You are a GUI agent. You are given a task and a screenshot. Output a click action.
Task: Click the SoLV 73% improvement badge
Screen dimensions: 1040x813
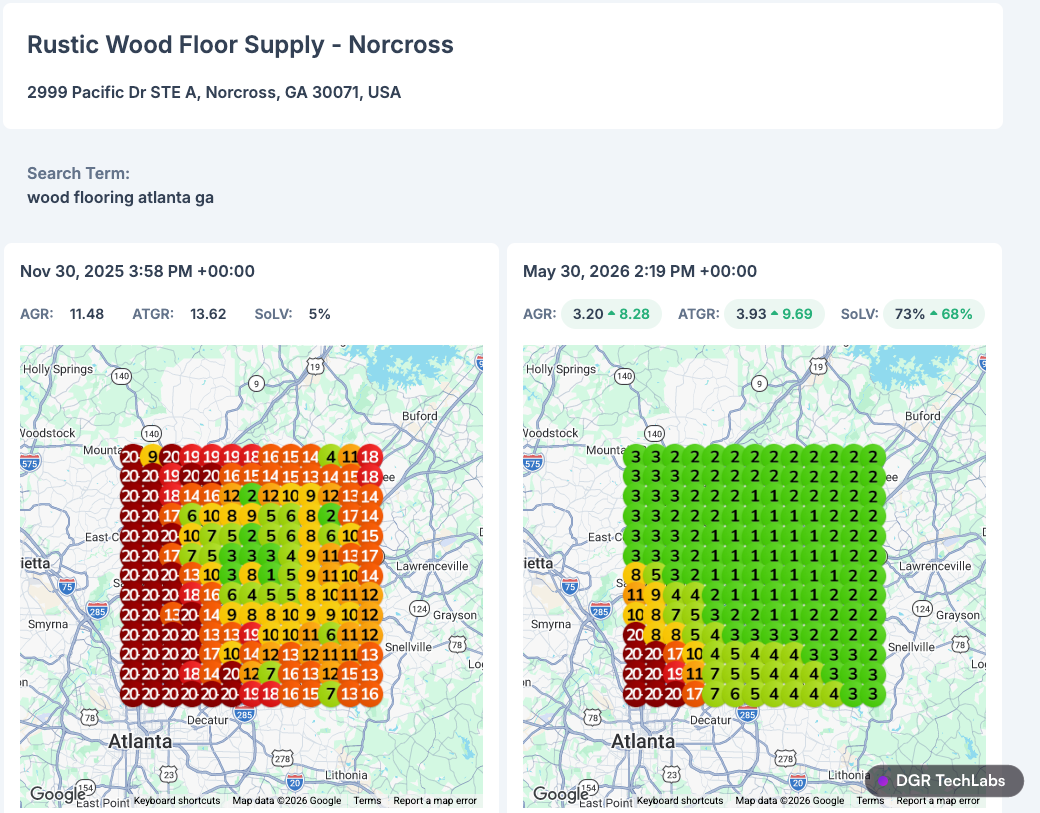click(933, 314)
